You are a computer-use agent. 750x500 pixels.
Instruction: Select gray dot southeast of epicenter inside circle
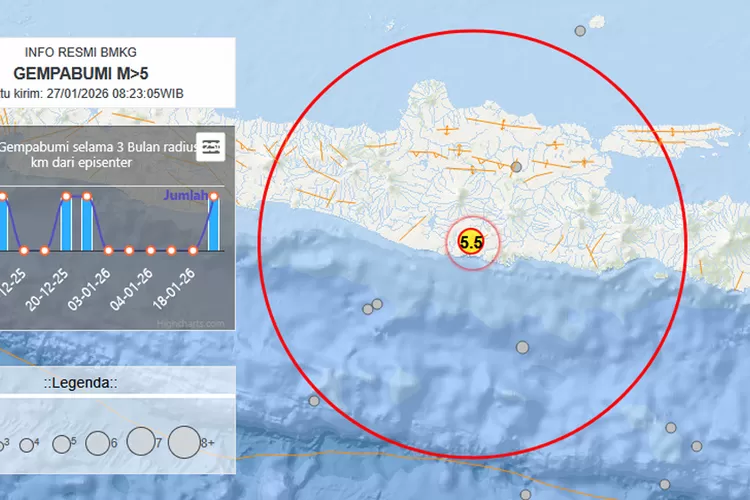(x=522, y=347)
